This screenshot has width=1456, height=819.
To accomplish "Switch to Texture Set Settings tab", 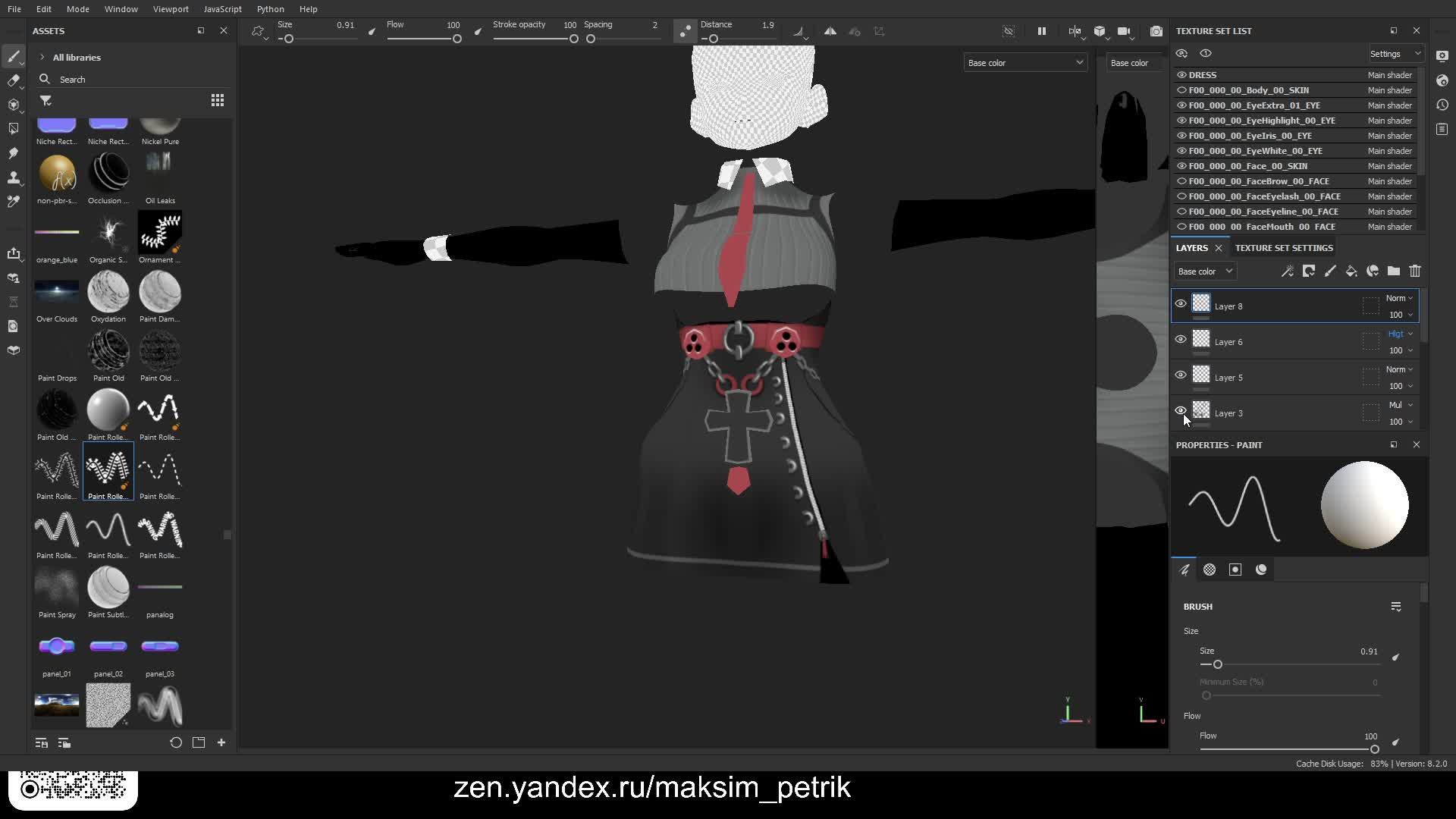I will [x=1283, y=248].
